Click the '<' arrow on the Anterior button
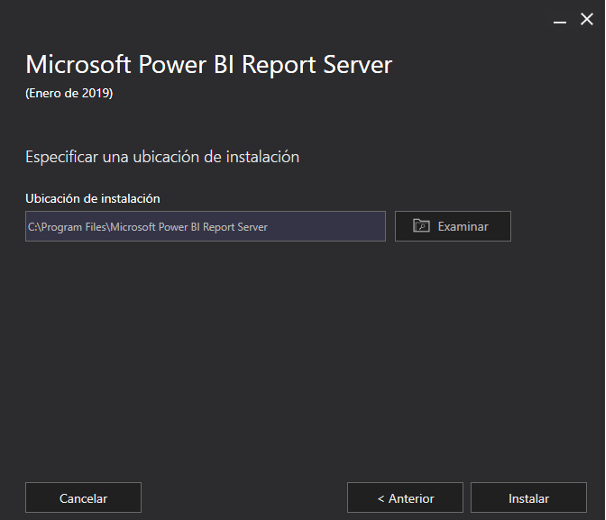 click(x=381, y=498)
